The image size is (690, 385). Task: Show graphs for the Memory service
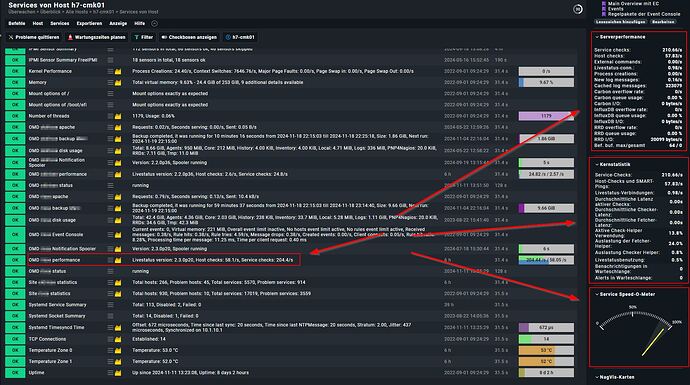pos(118,82)
